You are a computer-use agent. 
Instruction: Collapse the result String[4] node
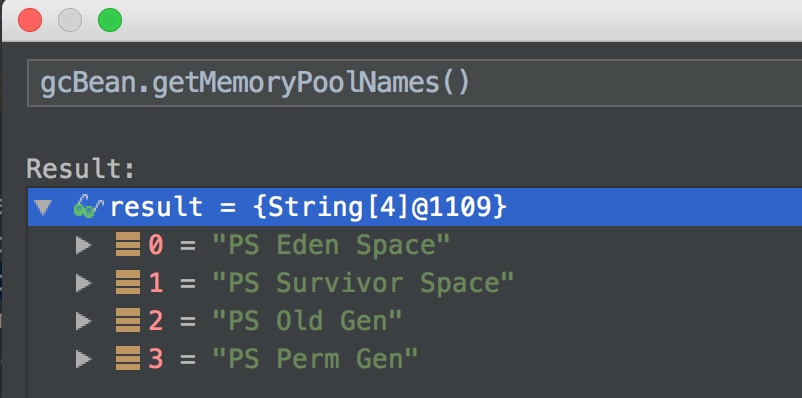pyautogui.click(x=43, y=208)
